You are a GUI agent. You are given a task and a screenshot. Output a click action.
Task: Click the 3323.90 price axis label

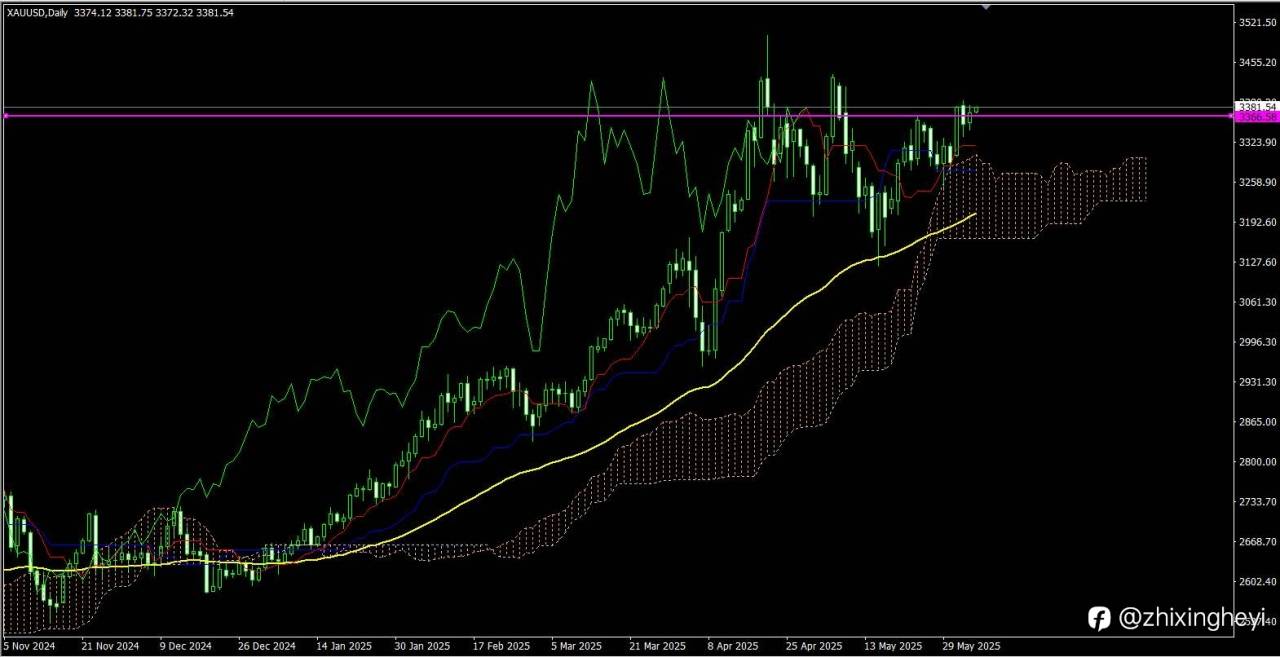pos(1256,142)
